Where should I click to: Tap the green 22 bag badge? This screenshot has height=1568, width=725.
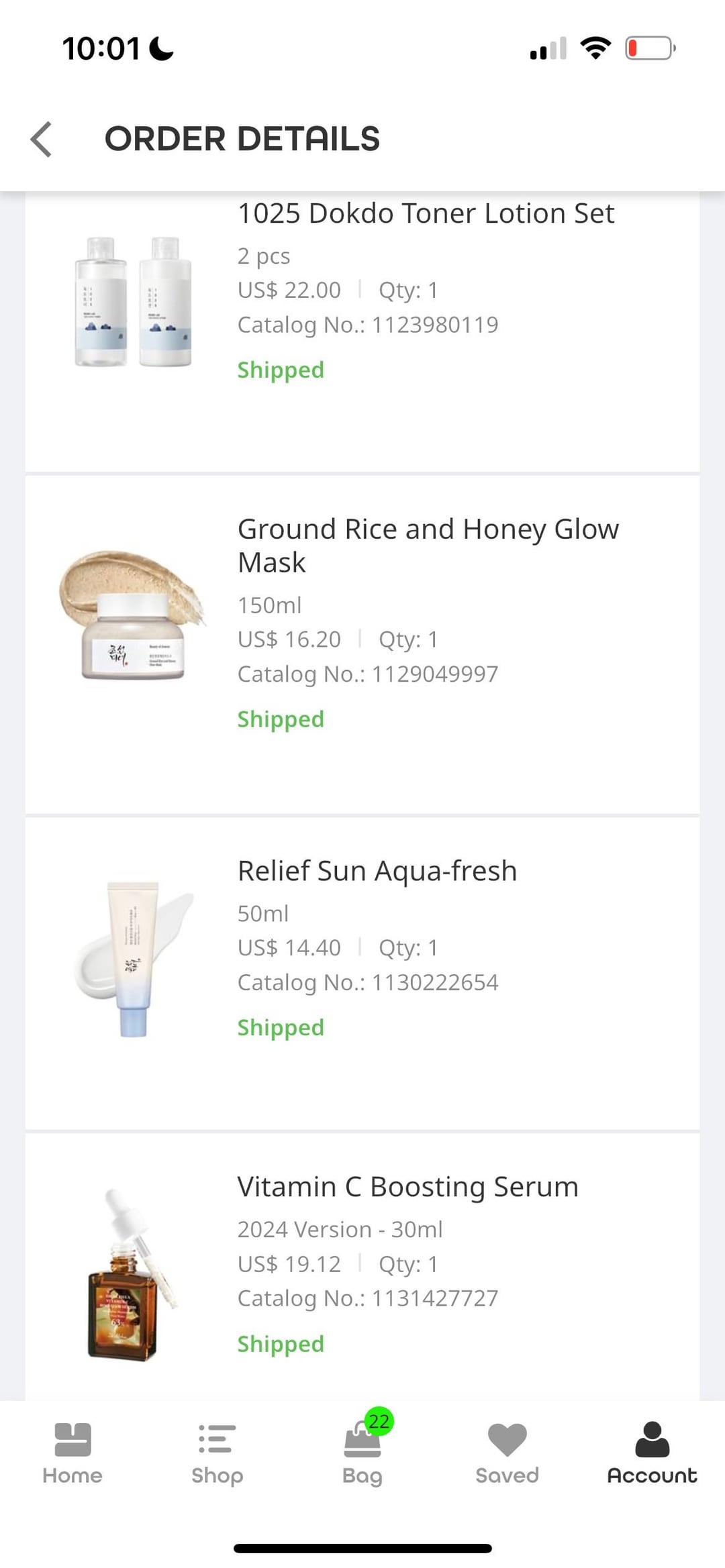(x=379, y=1421)
